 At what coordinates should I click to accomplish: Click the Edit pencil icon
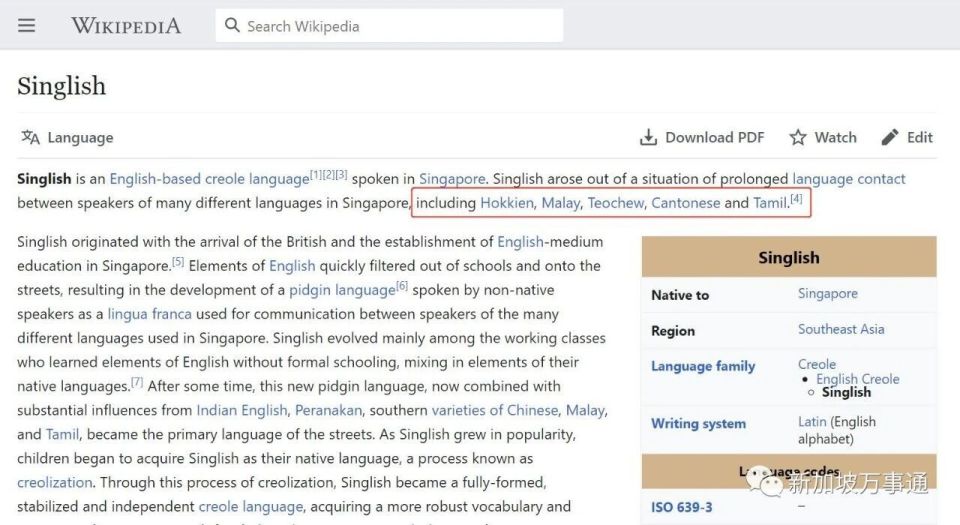pyautogui.click(x=890, y=137)
